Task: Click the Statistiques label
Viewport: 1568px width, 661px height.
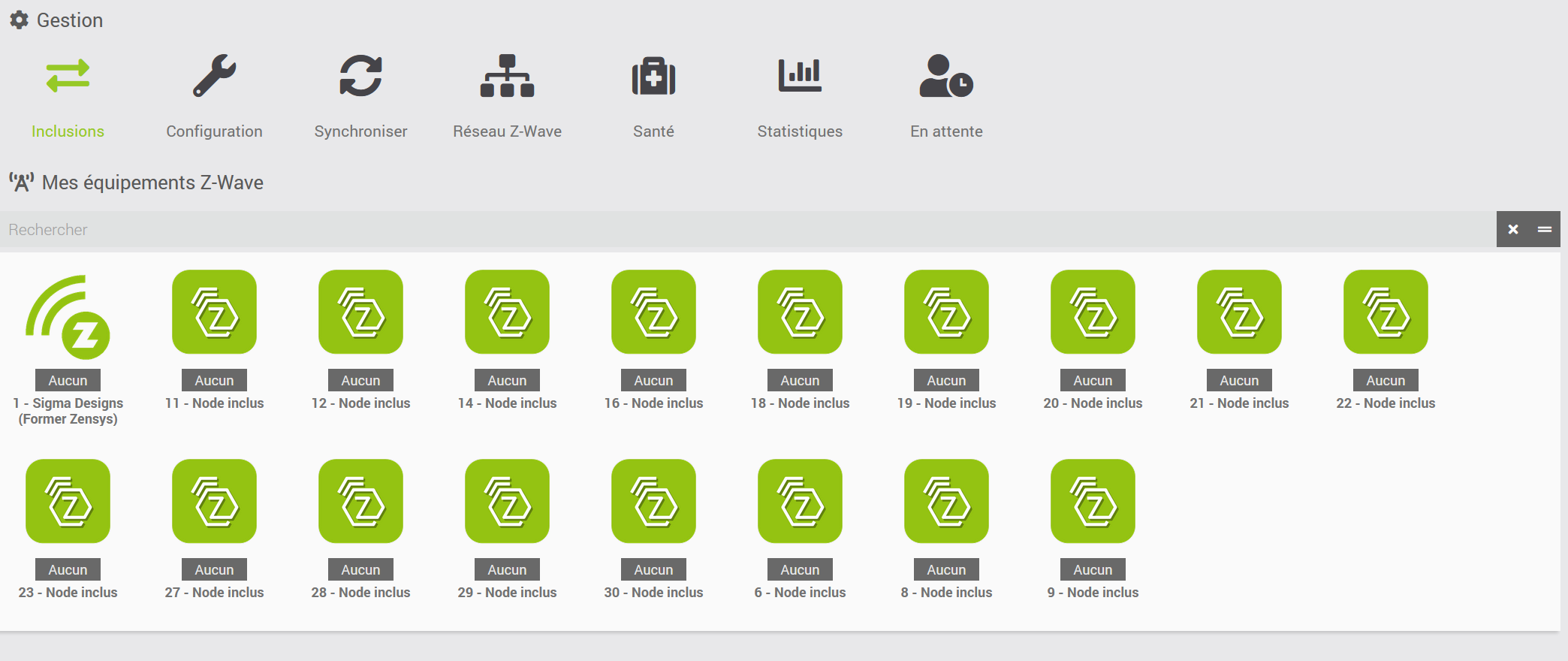Action: coord(800,131)
